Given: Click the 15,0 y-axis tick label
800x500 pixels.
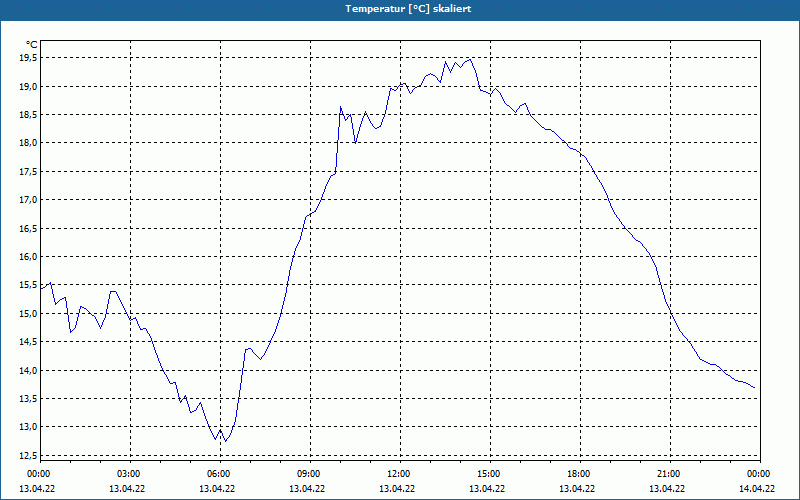Looking at the screenshot, I should [x=29, y=314].
